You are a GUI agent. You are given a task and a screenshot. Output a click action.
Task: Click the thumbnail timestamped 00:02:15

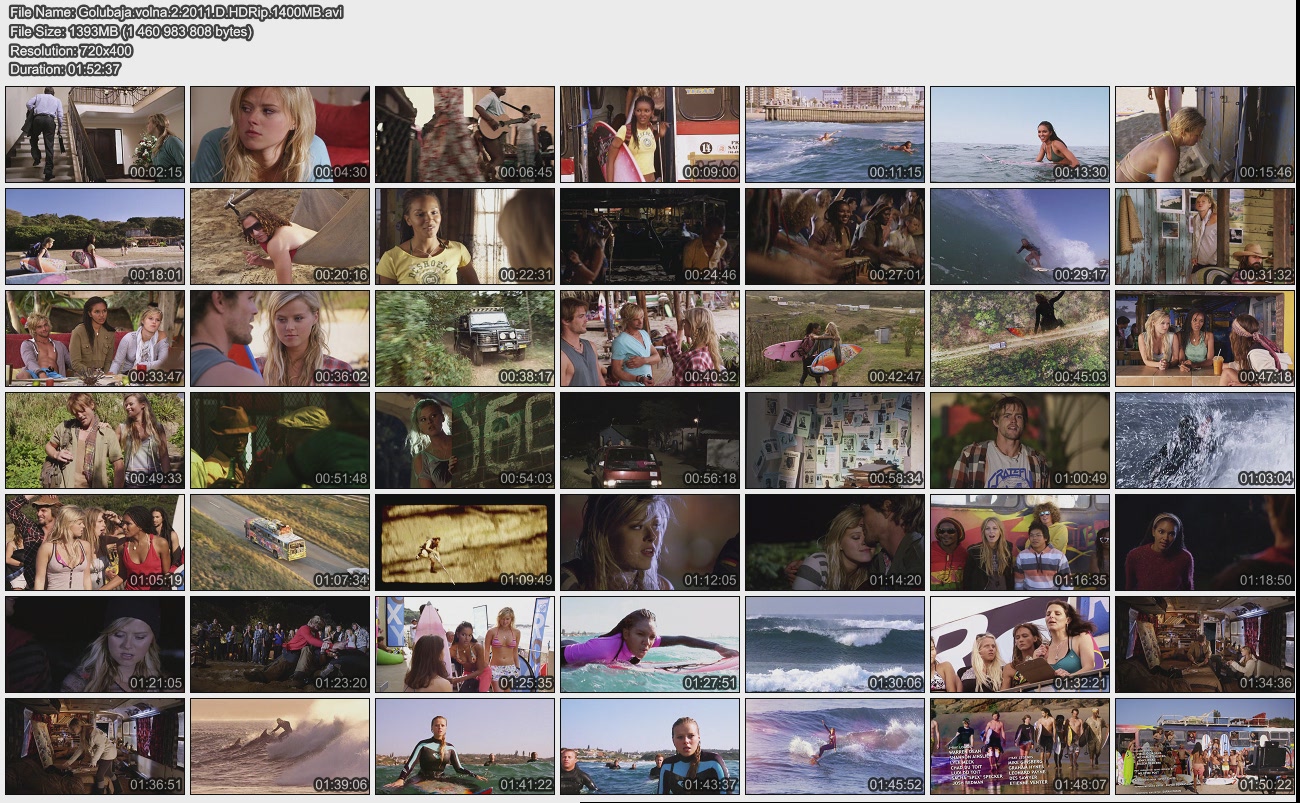[95, 134]
